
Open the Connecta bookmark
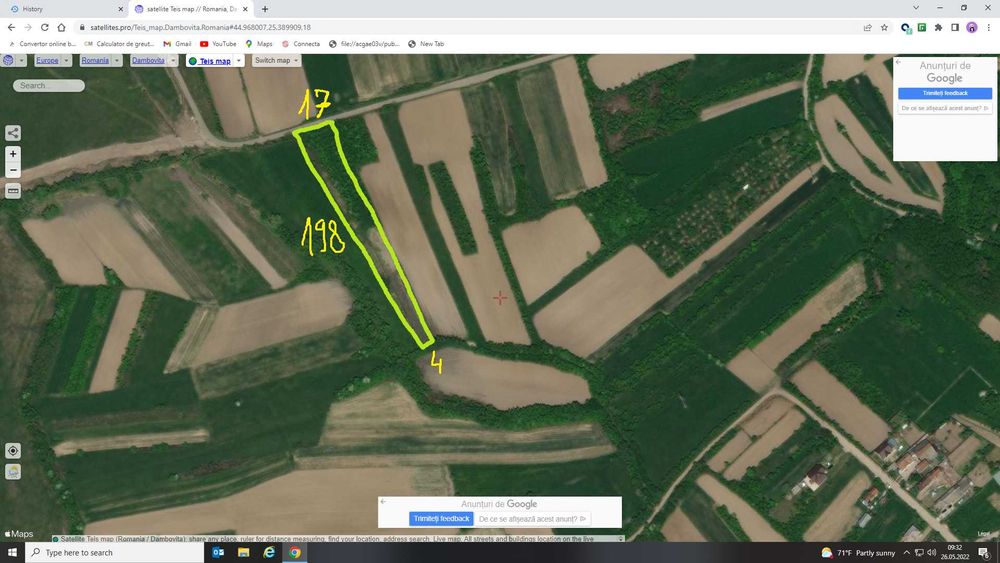301,44
